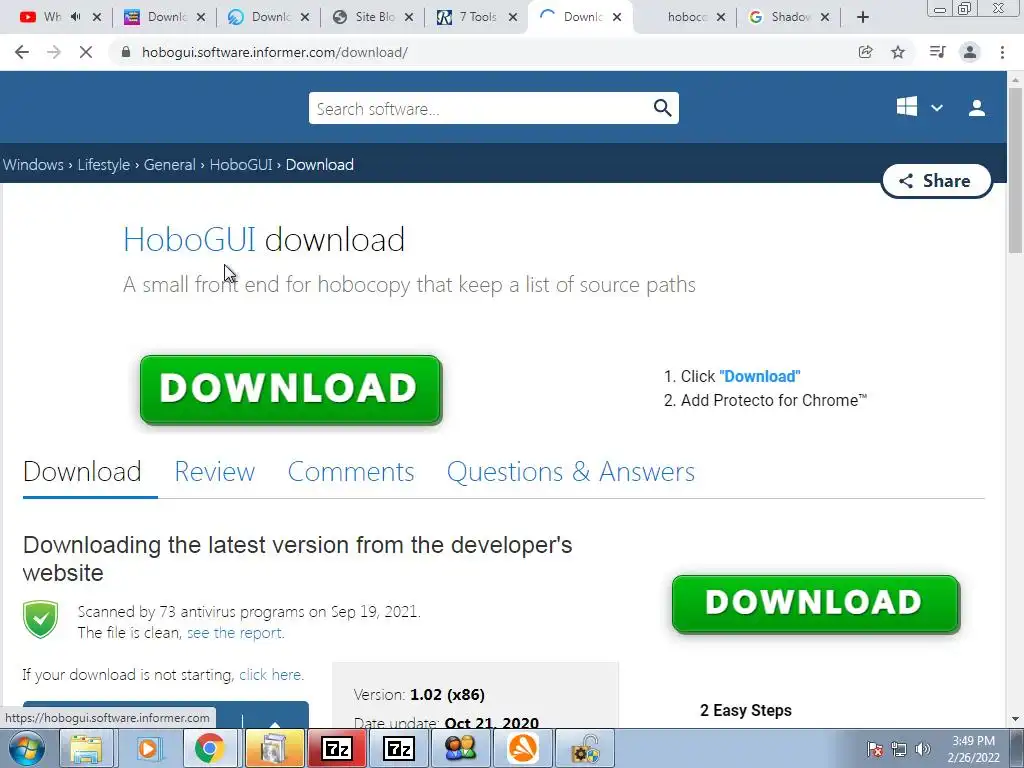Click the volume speaker tray icon
The height and width of the screenshot is (768, 1024).
[923, 749]
